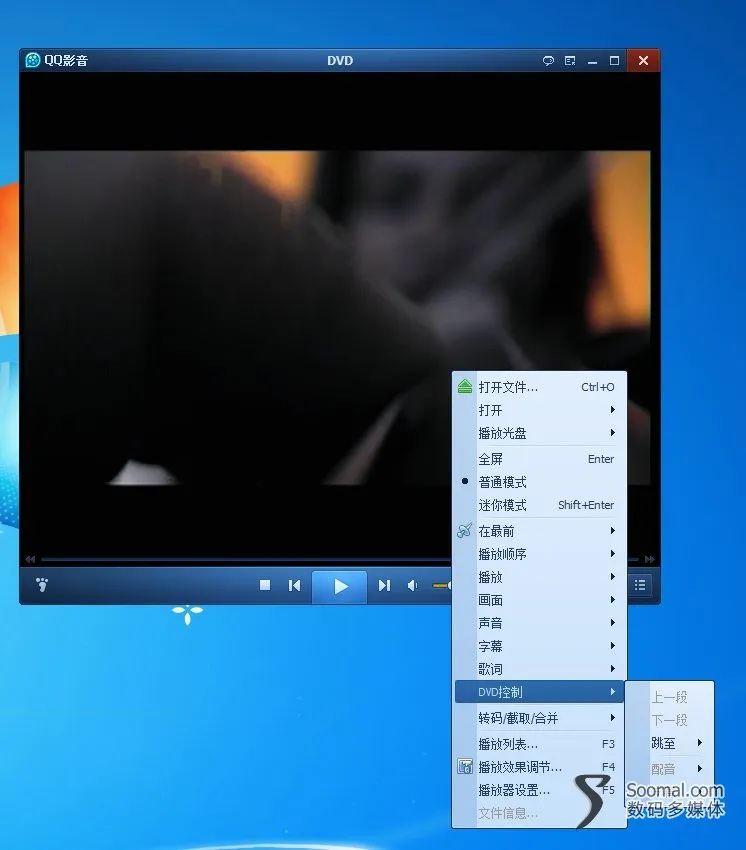Screen dimensions: 746x850
Task: Click 下一段 in DVD submenu
Action: (670, 720)
